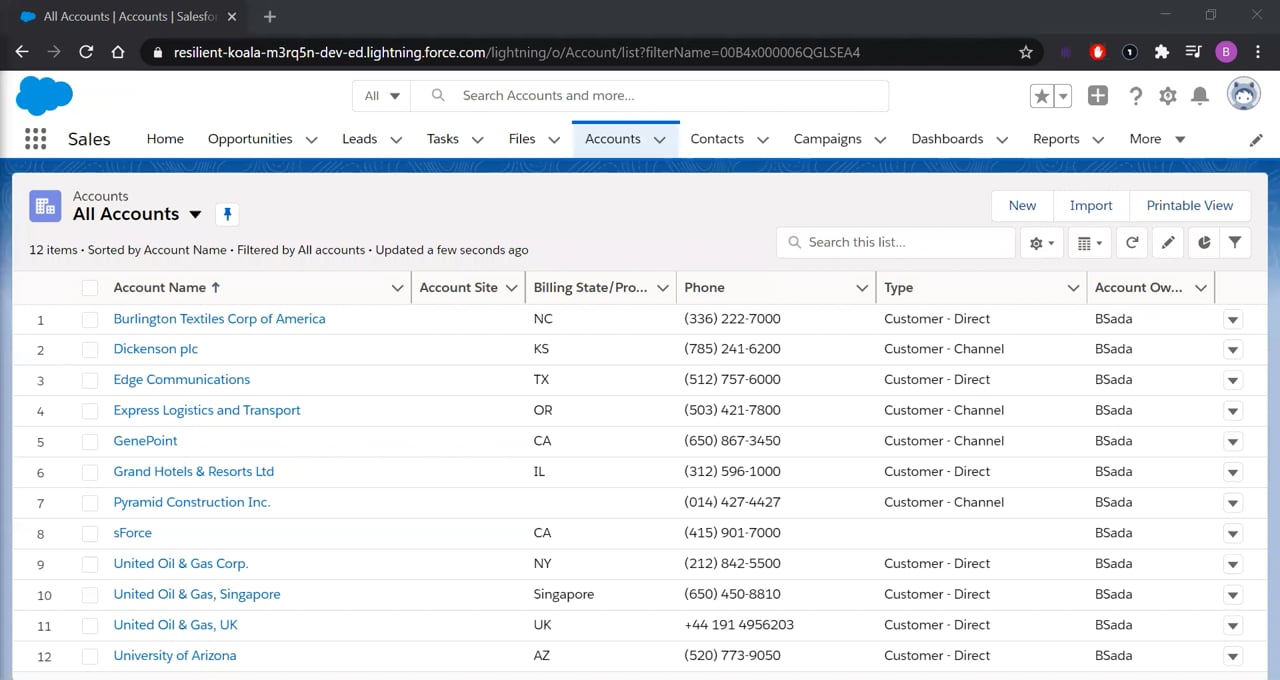Open the University of Arizona account

(x=175, y=656)
